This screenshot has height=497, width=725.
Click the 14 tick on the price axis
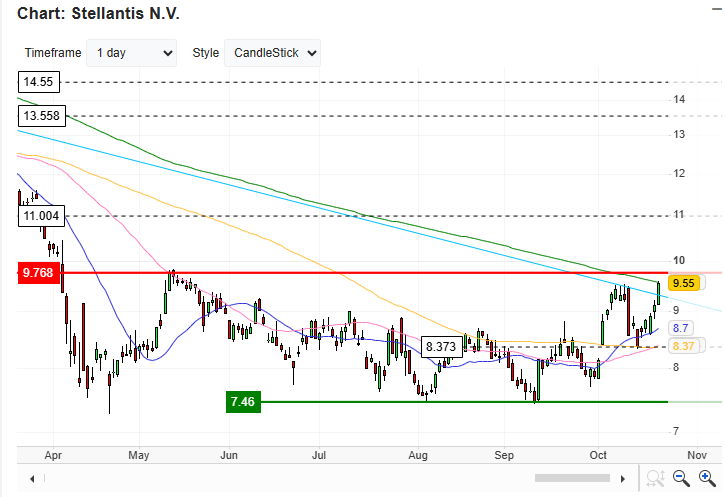point(679,99)
